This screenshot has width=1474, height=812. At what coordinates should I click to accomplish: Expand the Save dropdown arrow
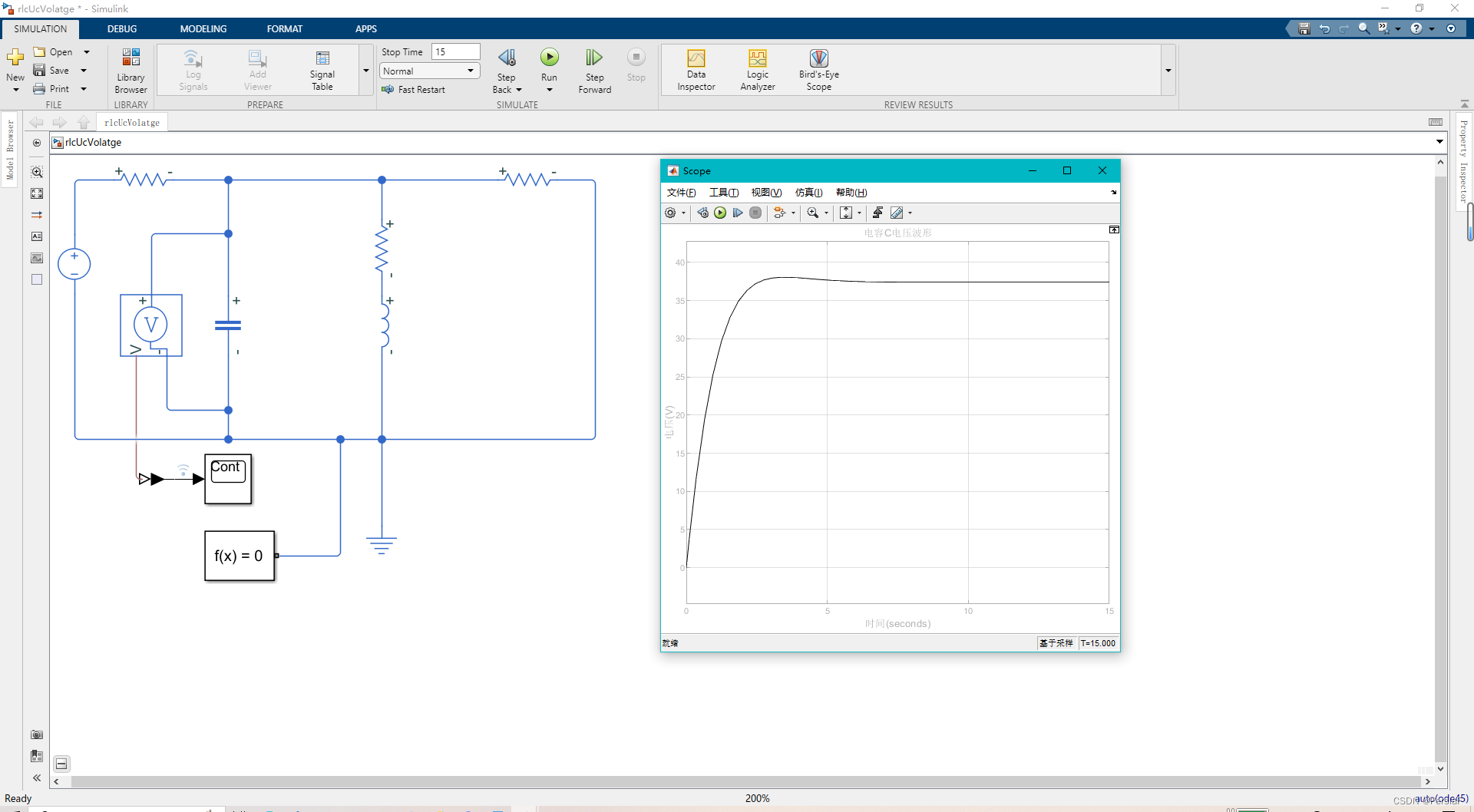pos(84,71)
